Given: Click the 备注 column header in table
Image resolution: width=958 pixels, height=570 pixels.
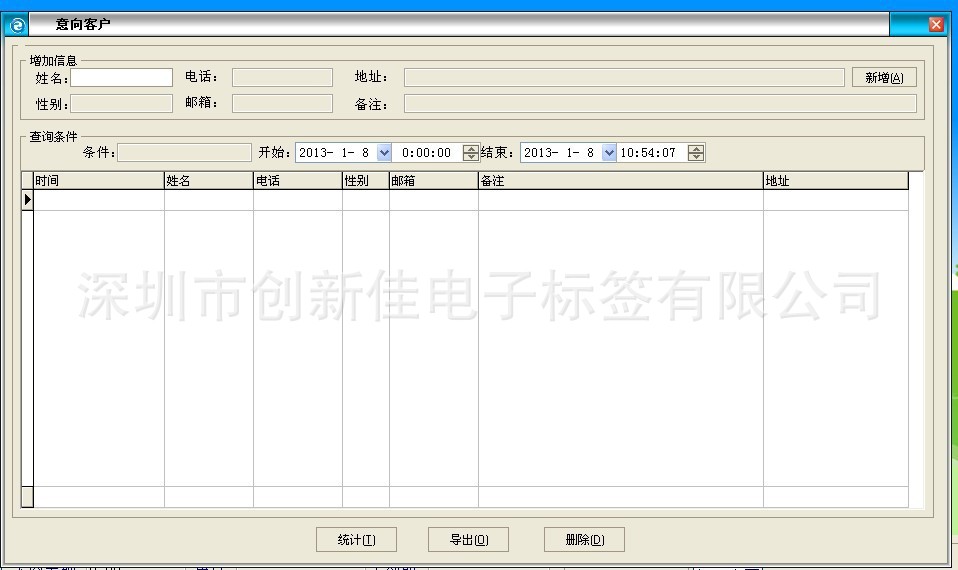Looking at the screenshot, I should (620, 181).
